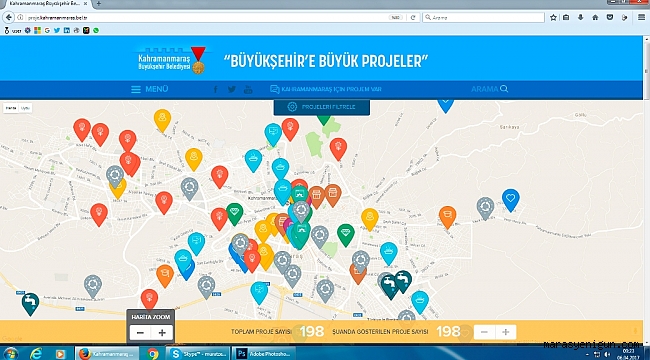
Task: Focus the address bar showing proje.kahramanmaras.bel.tr
Action: (206, 18)
